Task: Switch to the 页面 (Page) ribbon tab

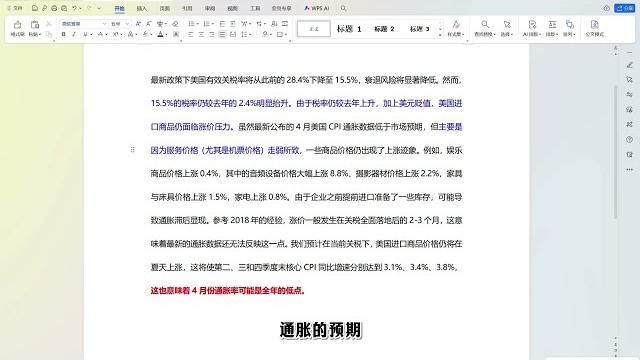Action: pos(164,8)
